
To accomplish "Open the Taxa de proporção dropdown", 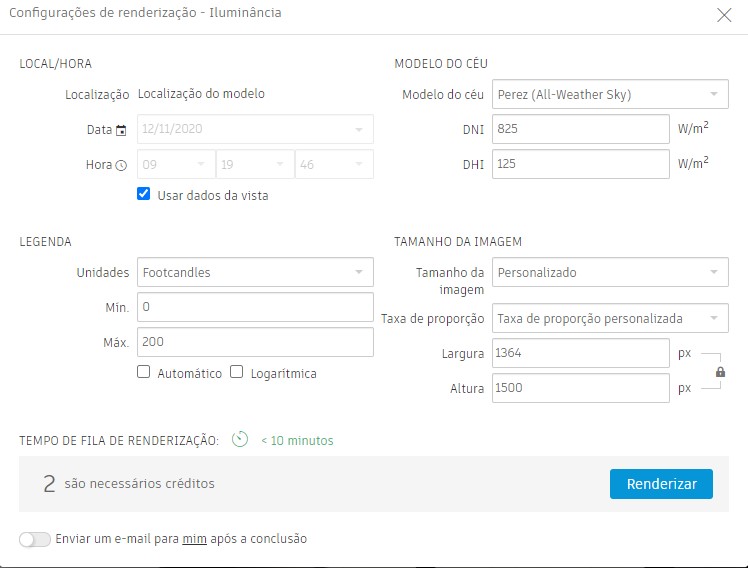I will coord(609,319).
